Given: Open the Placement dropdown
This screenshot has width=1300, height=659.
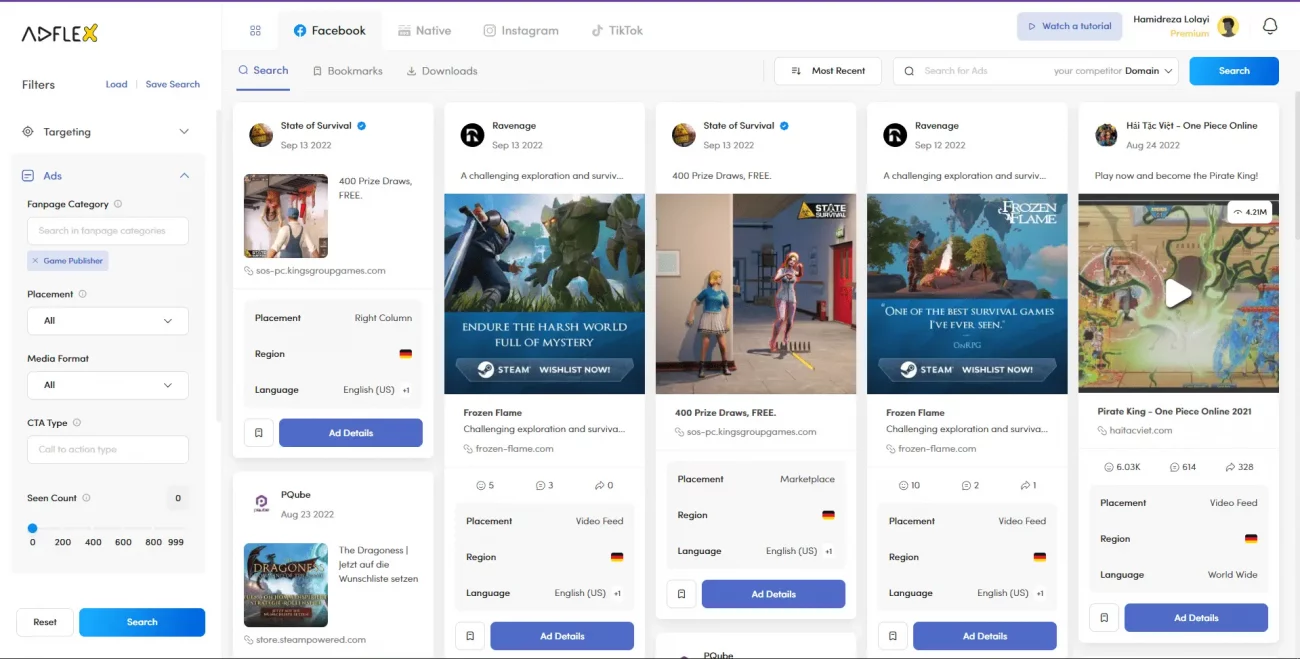Looking at the screenshot, I should [x=108, y=321].
